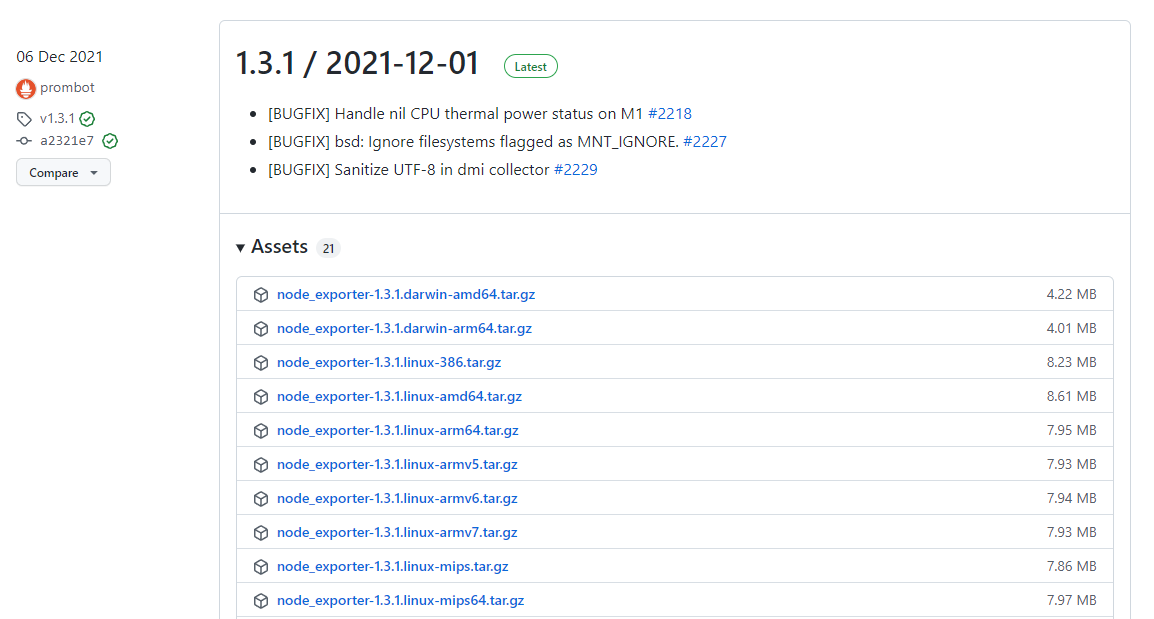This screenshot has width=1154, height=619.
Task: Open the prombot user profile link
Action: 67,88
